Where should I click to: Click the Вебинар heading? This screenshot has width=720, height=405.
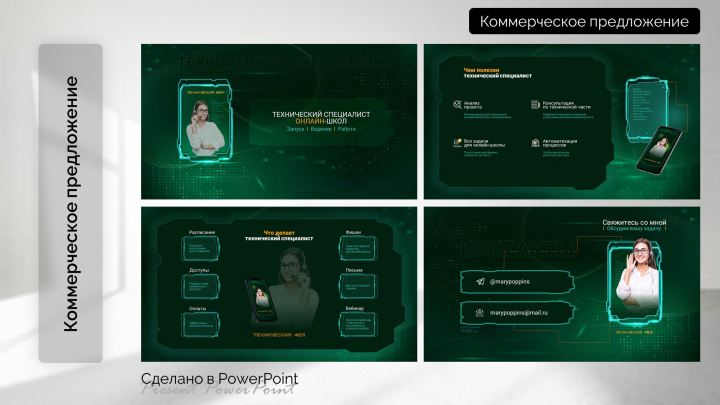click(x=354, y=309)
